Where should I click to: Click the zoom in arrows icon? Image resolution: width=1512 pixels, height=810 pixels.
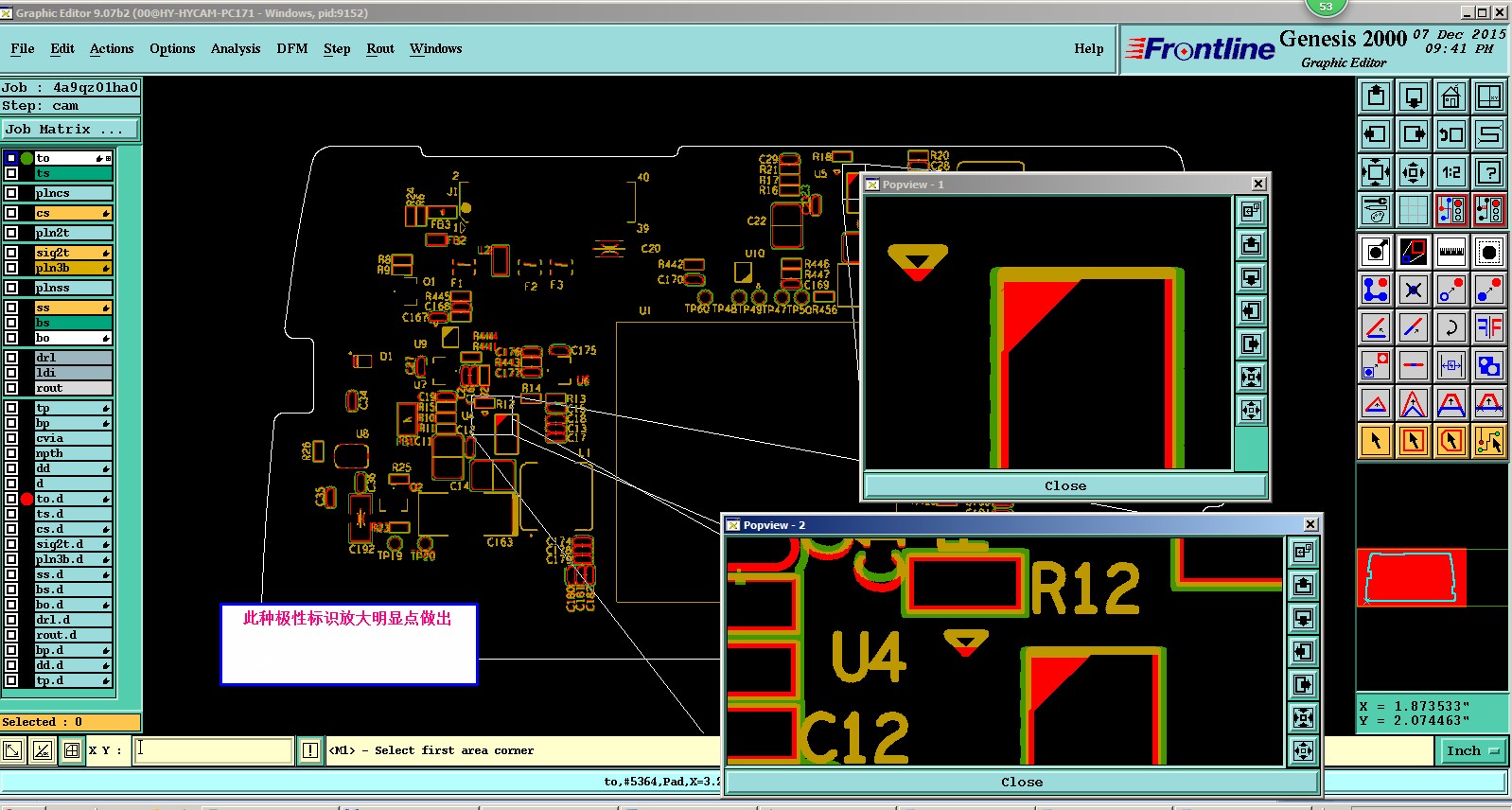tap(1376, 172)
